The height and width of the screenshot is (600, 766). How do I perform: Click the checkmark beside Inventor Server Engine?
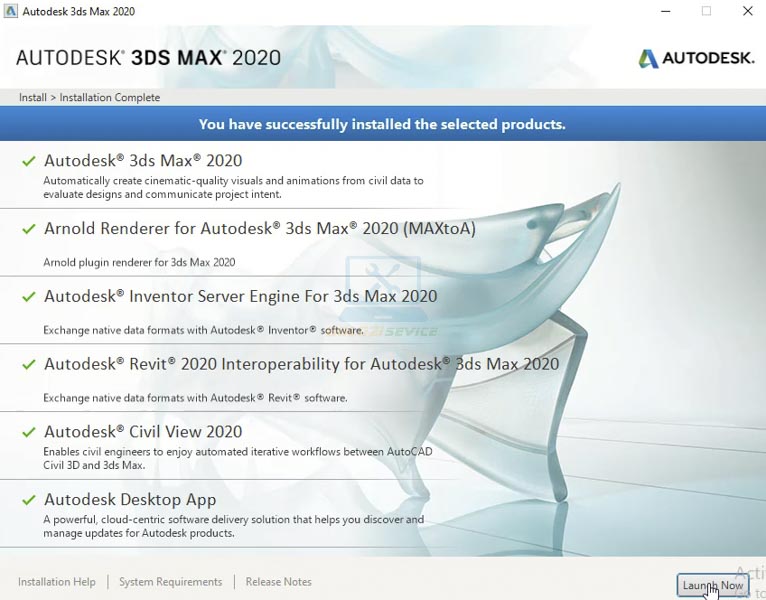click(29, 297)
